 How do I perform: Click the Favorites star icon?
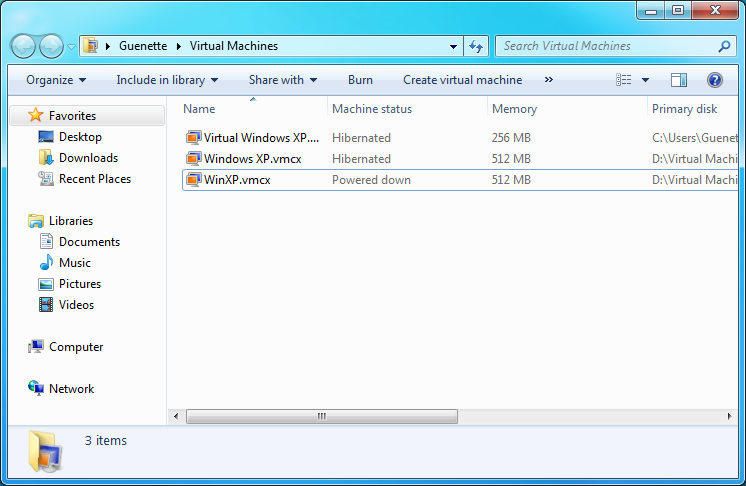(x=36, y=115)
